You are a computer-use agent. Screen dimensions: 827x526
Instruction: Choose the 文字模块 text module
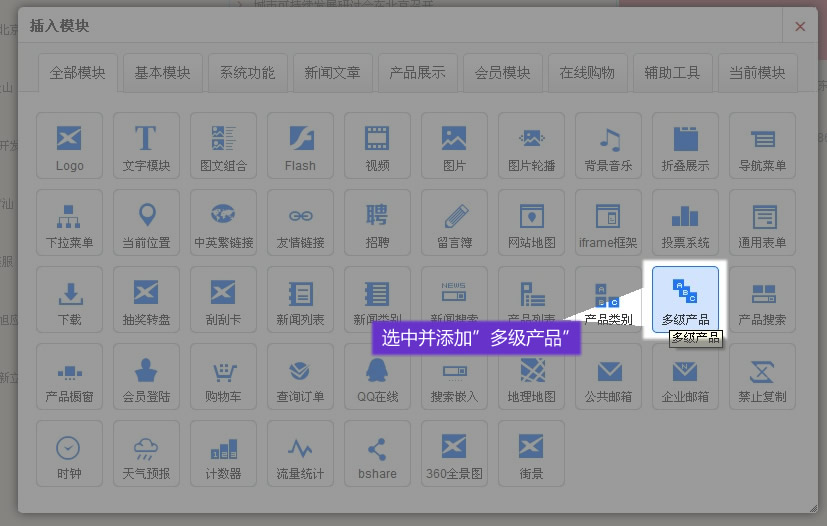click(x=146, y=145)
